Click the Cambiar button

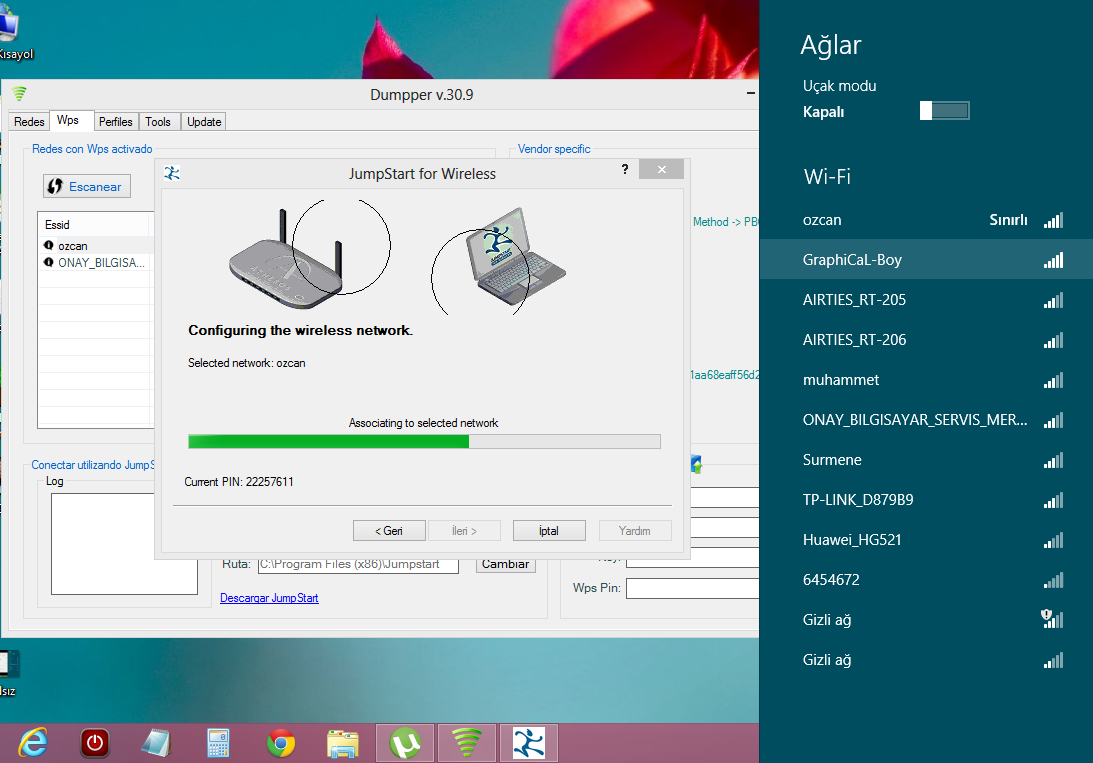point(506,565)
